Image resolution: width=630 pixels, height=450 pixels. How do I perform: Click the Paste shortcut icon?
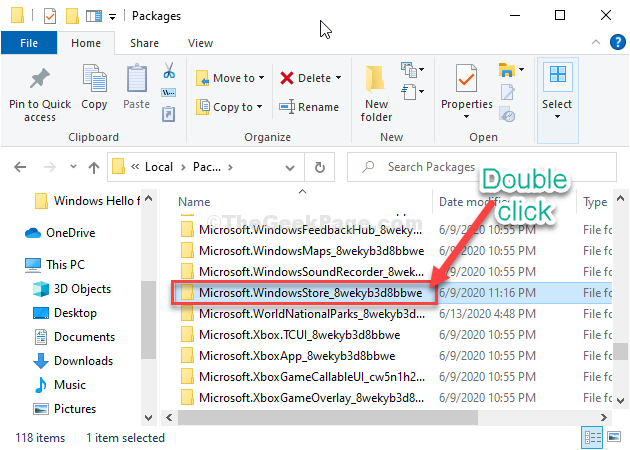pyautogui.click(x=168, y=114)
